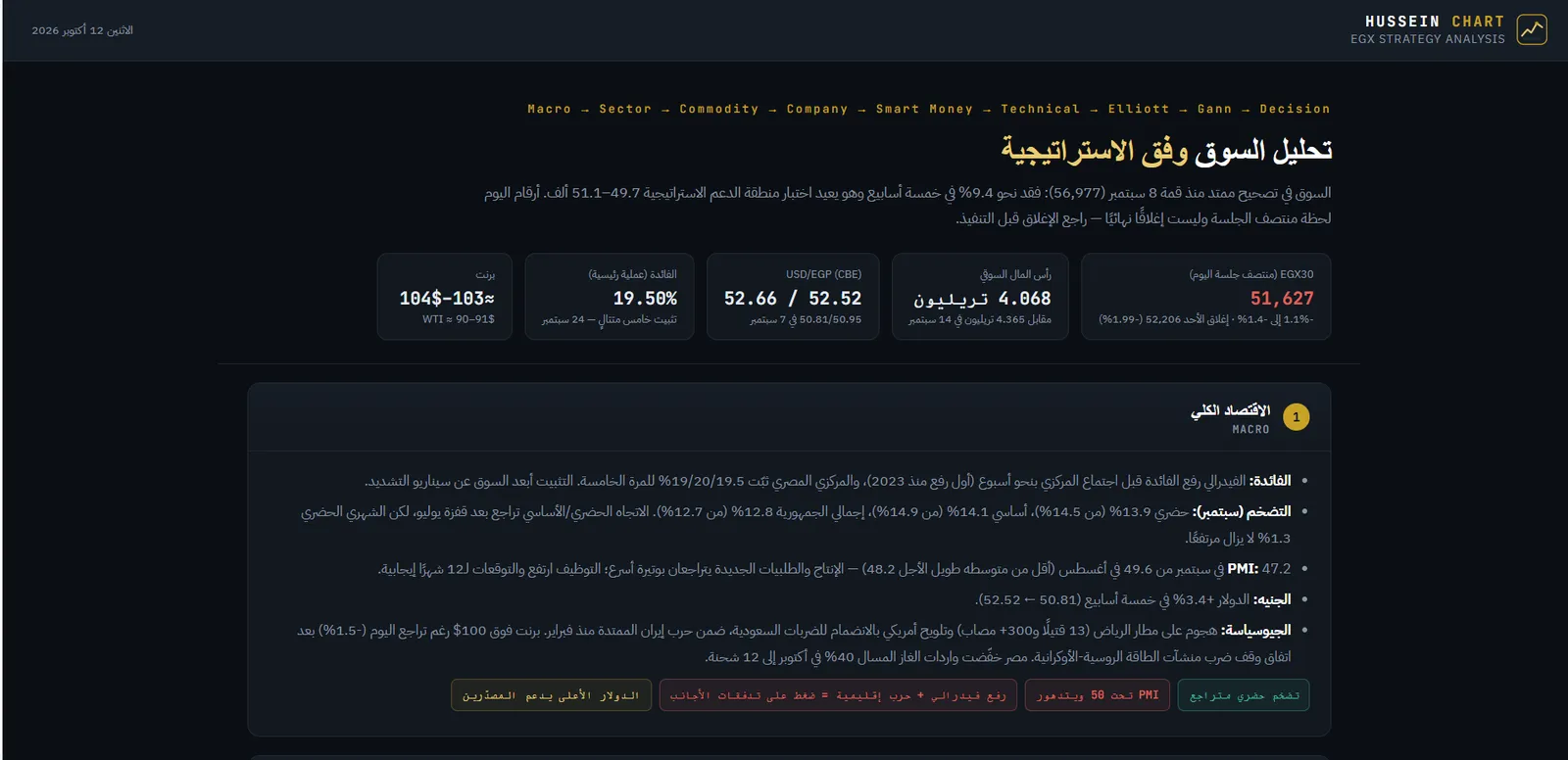Click the numbered badge 1 of Macro section
This screenshot has height=760, width=1568.
coord(1296,417)
